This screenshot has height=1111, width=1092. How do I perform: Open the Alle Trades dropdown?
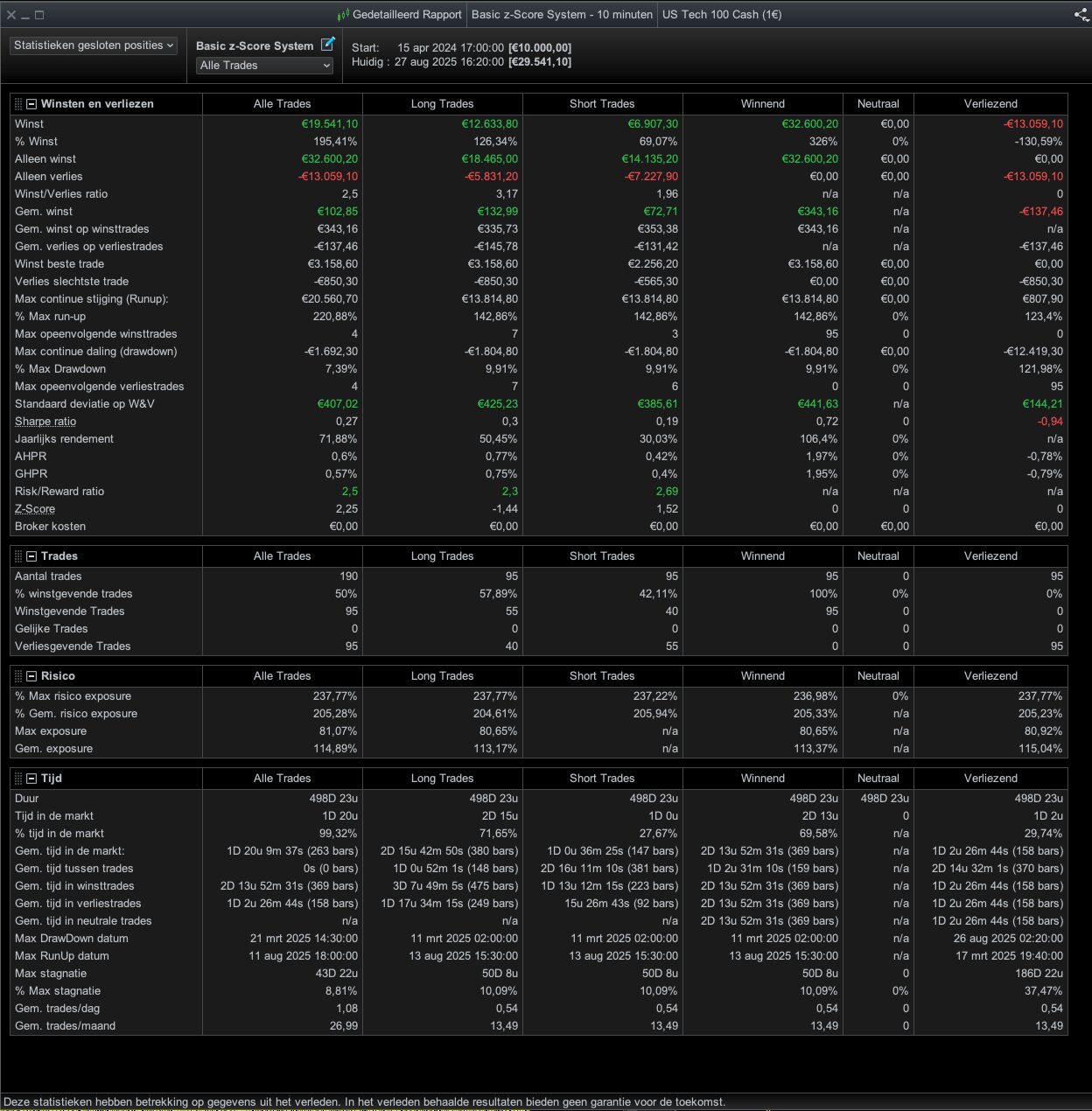(264, 66)
